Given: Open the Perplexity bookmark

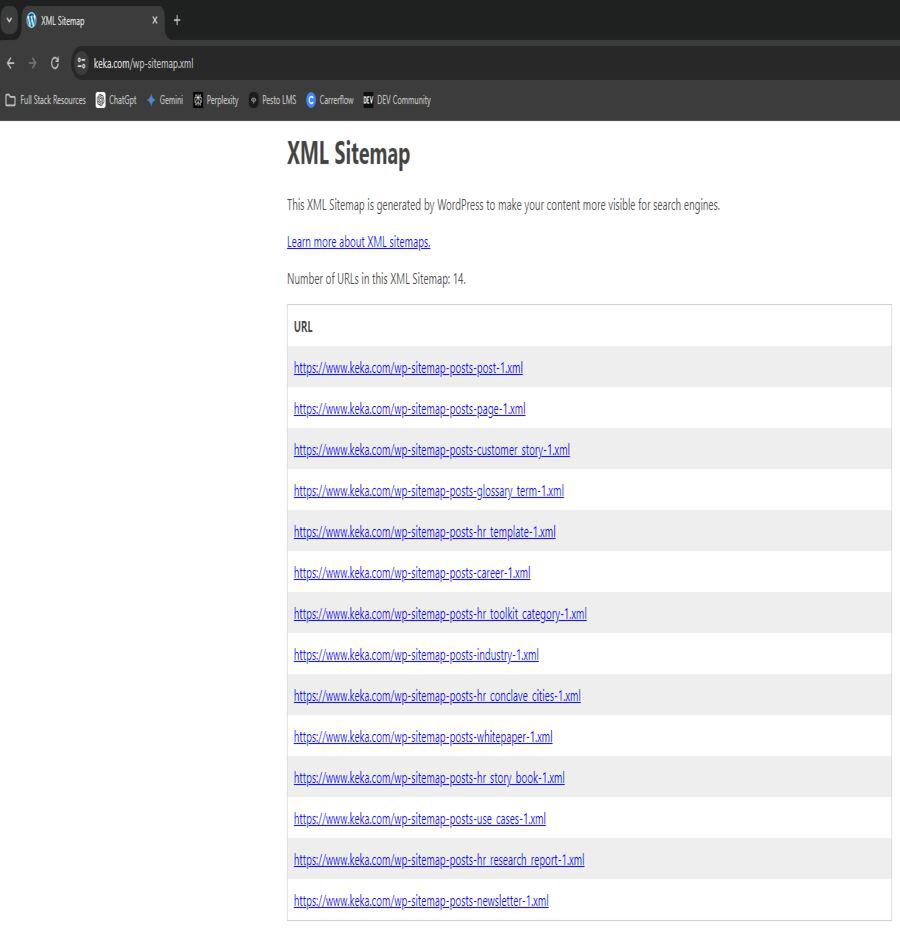Looking at the screenshot, I should pyautogui.click(x=216, y=100).
